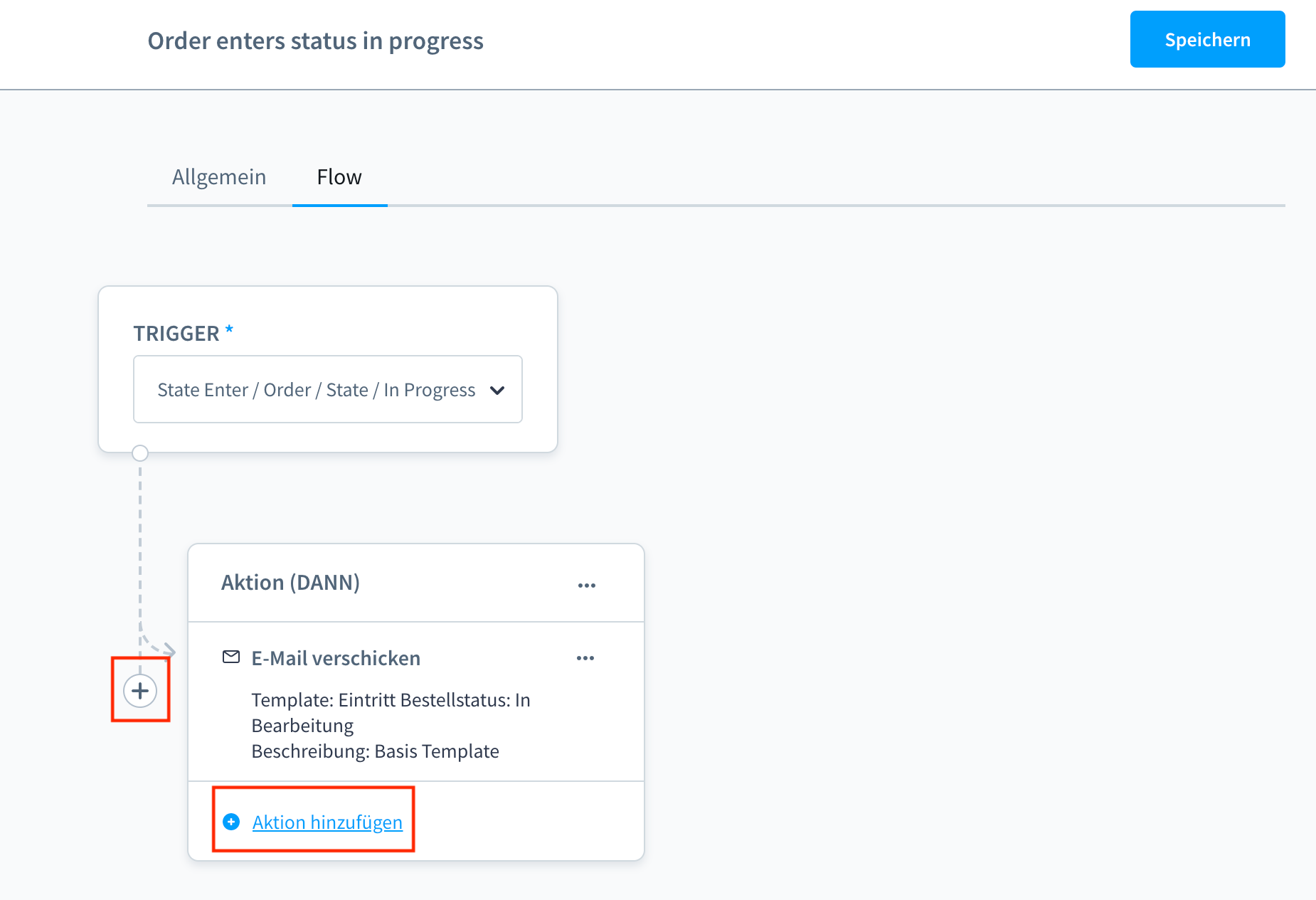Click the envelope icon of E-Mail verschicken
Viewport: 1316px width, 900px height.
click(x=231, y=657)
